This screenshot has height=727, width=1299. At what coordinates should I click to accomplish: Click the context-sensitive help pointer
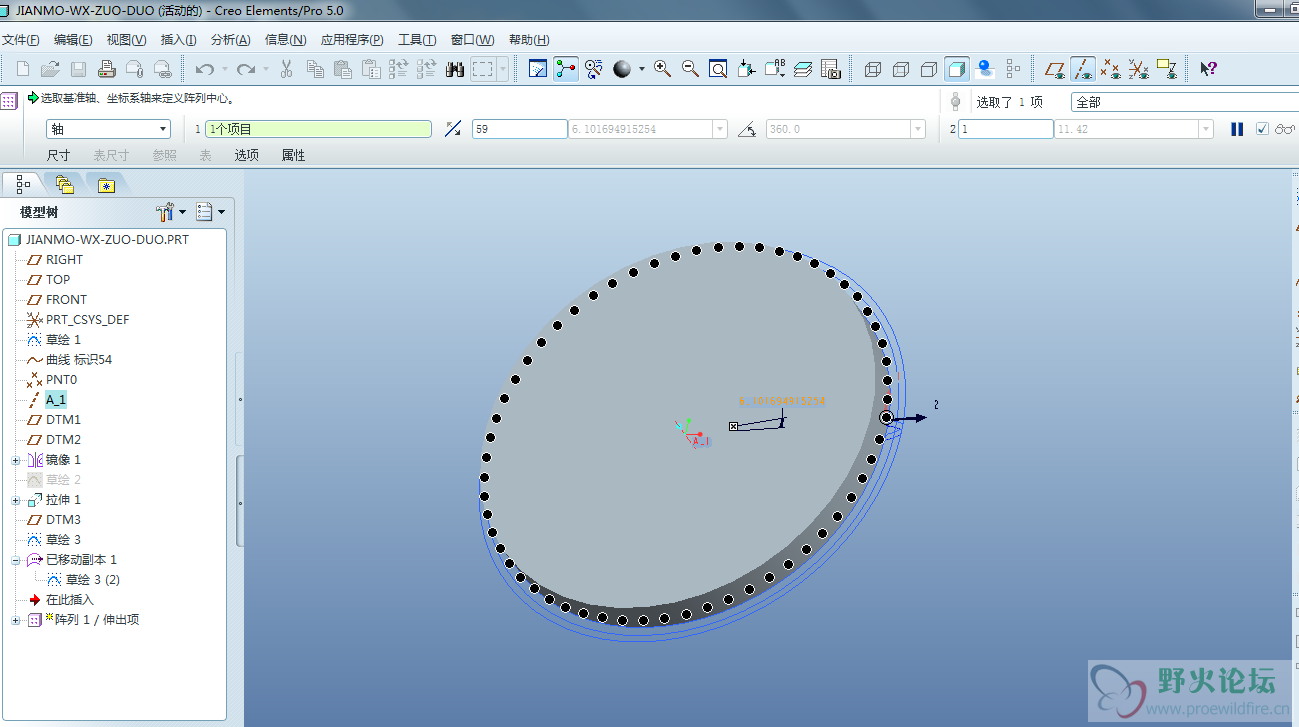pos(1208,69)
